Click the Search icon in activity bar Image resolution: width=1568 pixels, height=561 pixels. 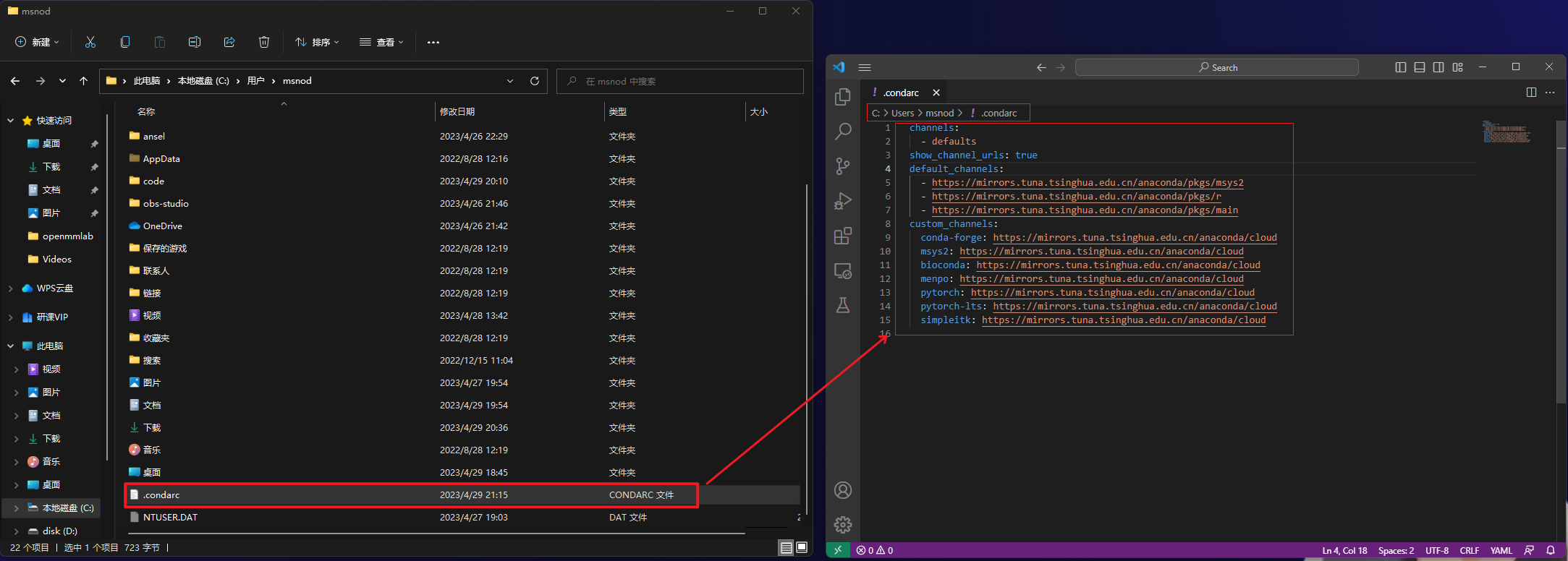843,132
